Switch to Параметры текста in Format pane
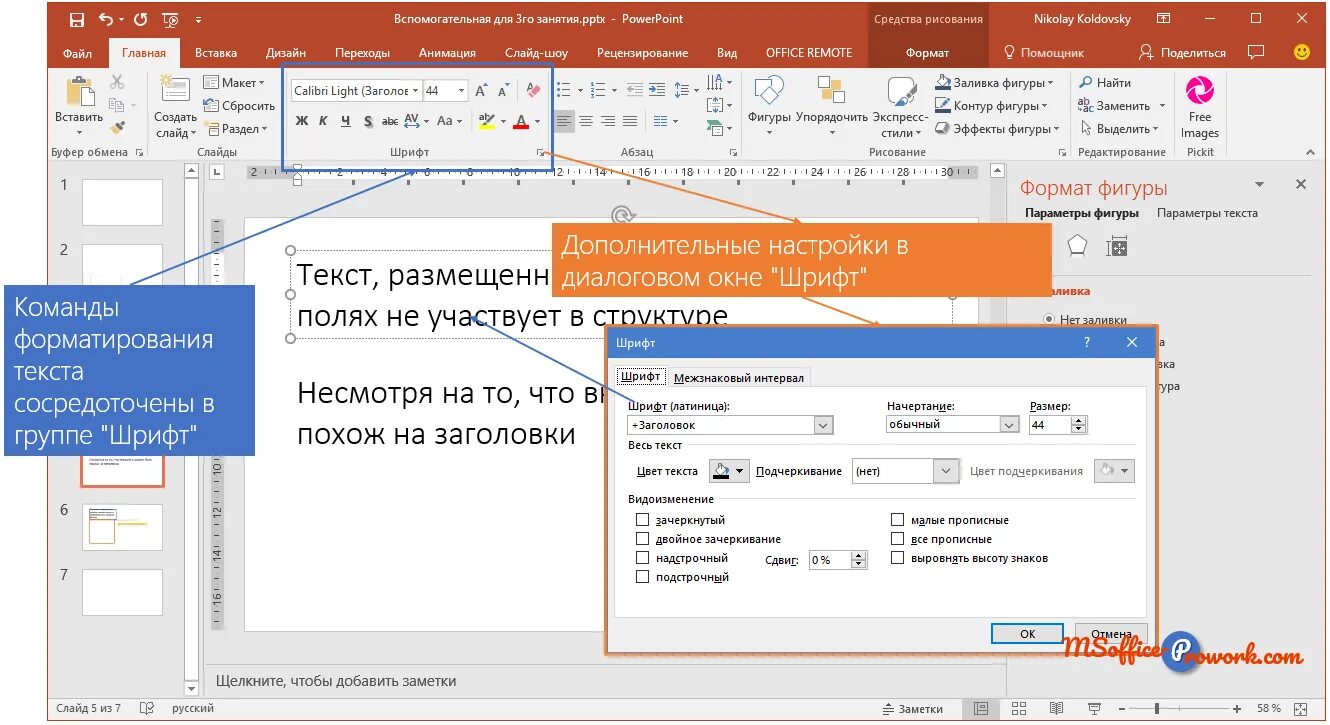 (x=1207, y=213)
